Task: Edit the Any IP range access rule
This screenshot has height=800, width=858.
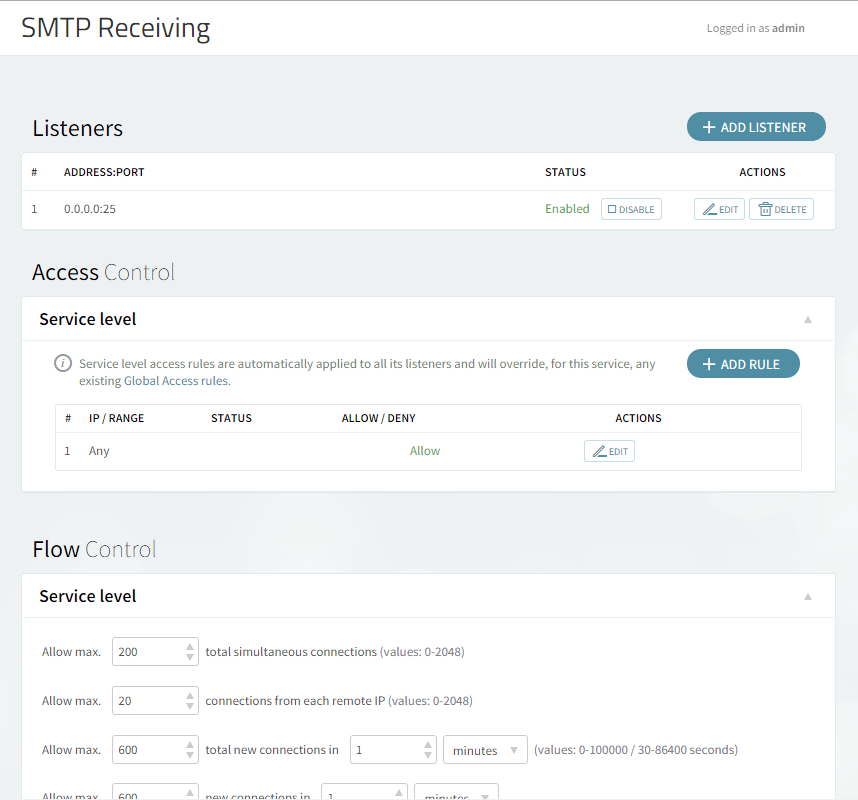Action: (609, 451)
